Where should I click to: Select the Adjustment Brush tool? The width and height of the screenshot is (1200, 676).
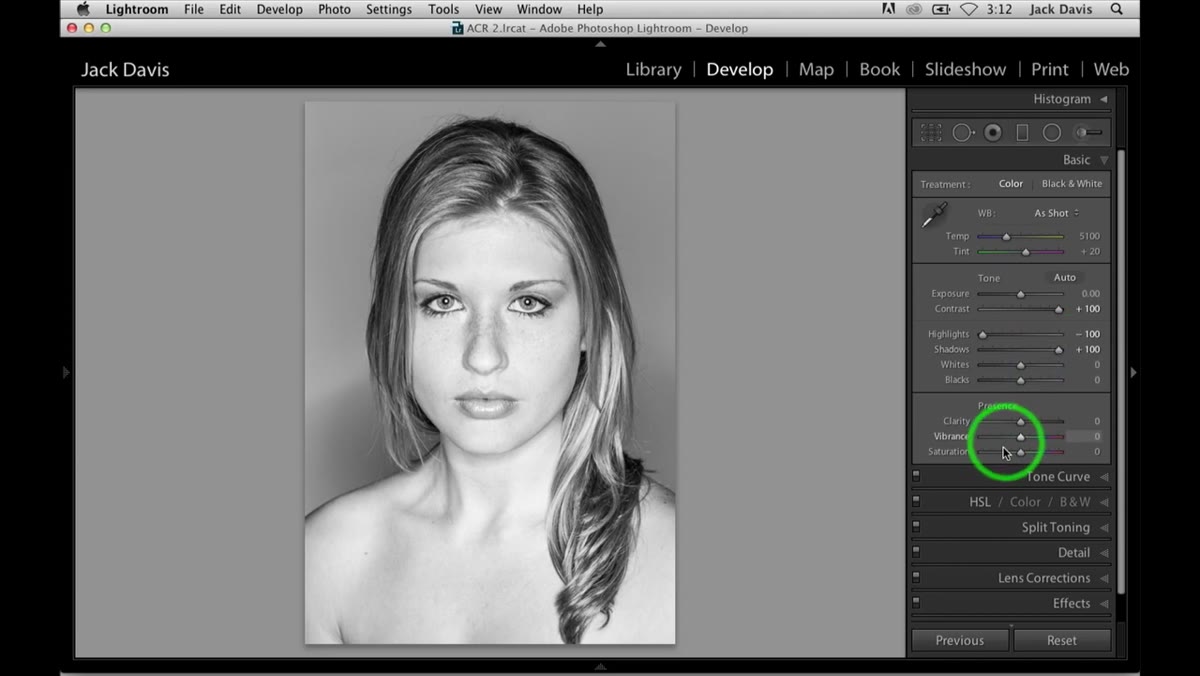(x=1088, y=132)
